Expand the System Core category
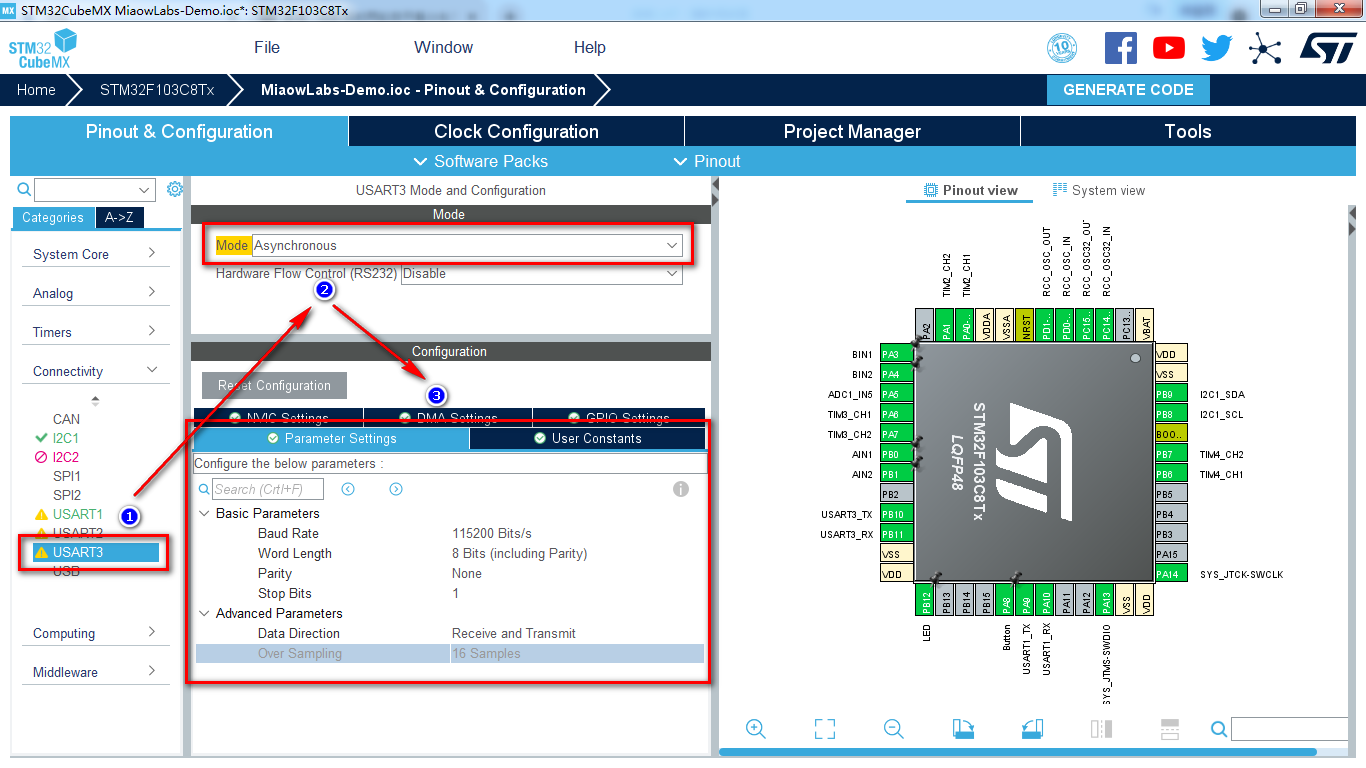Screen dimensions: 1366x768 pyautogui.click(x=95, y=254)
